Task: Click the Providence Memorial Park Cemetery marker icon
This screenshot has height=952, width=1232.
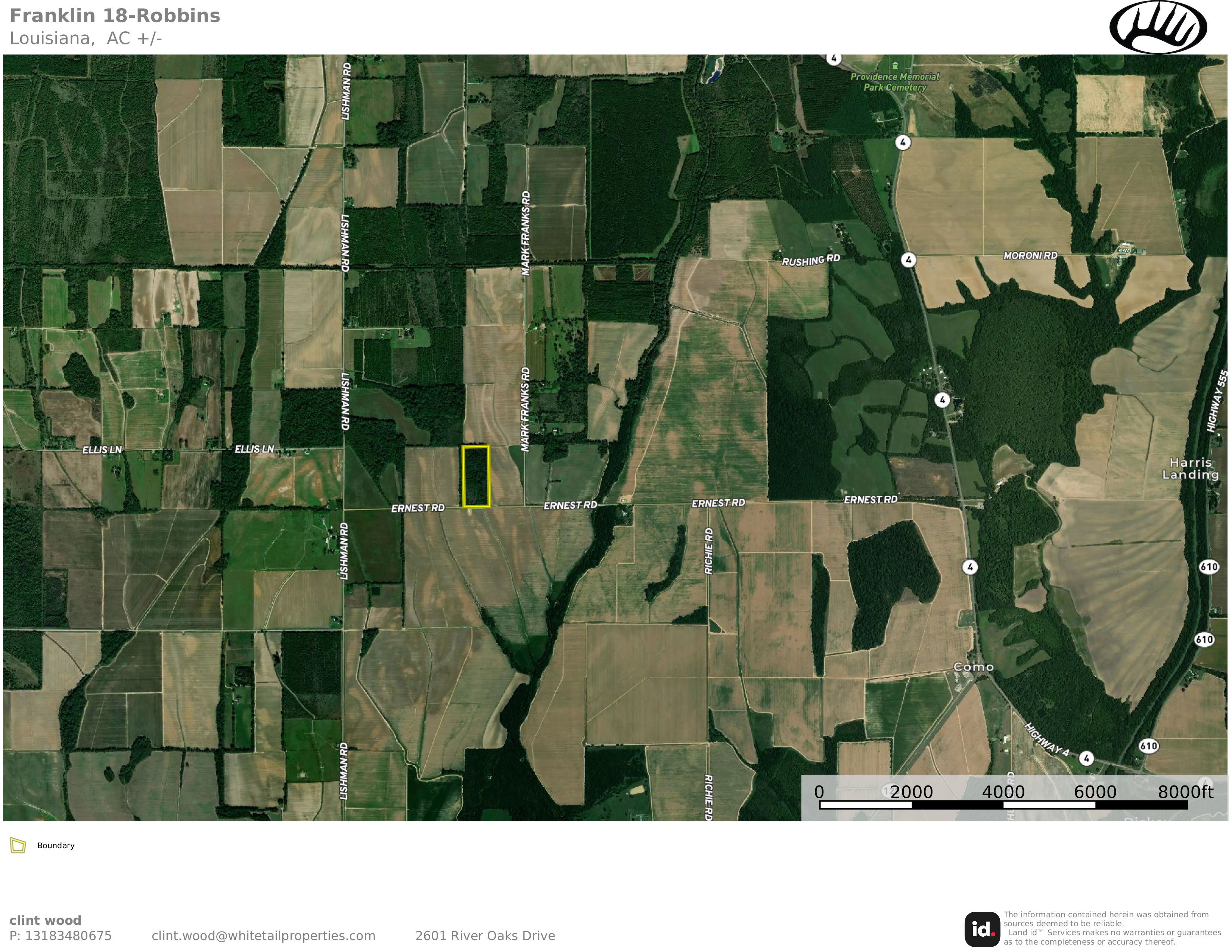Action: pos(895,66)
